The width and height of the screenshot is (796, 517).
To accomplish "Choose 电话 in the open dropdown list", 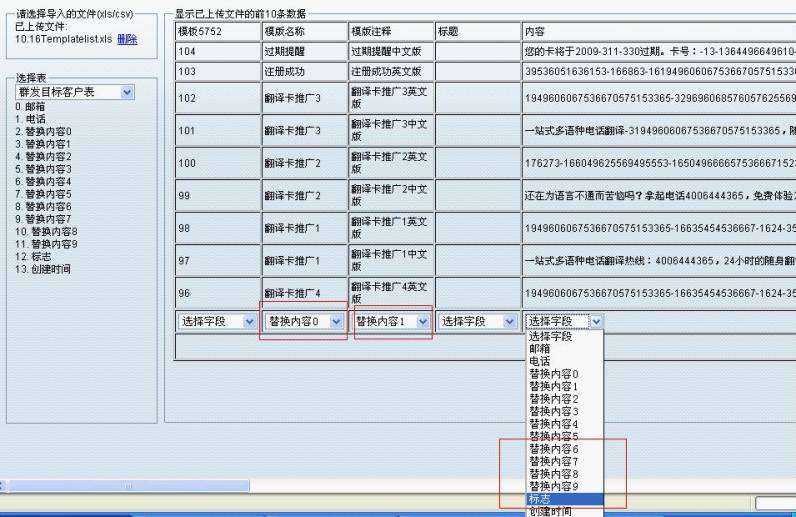I will 540,361.
